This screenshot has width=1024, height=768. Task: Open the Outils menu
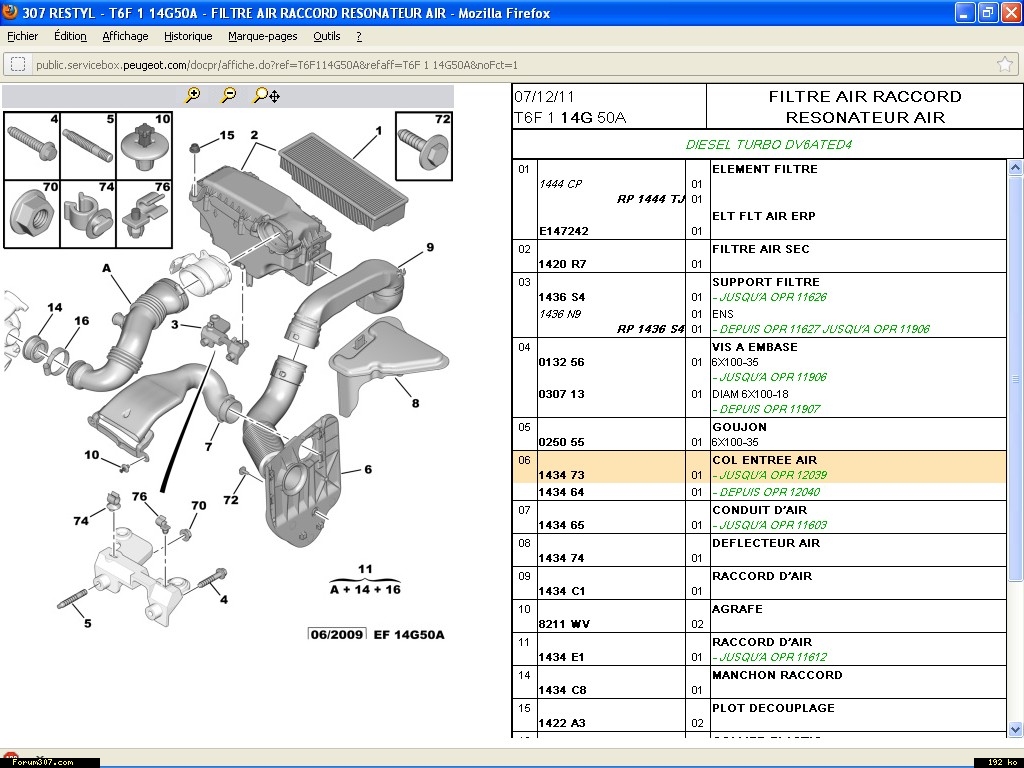(326, 36)
